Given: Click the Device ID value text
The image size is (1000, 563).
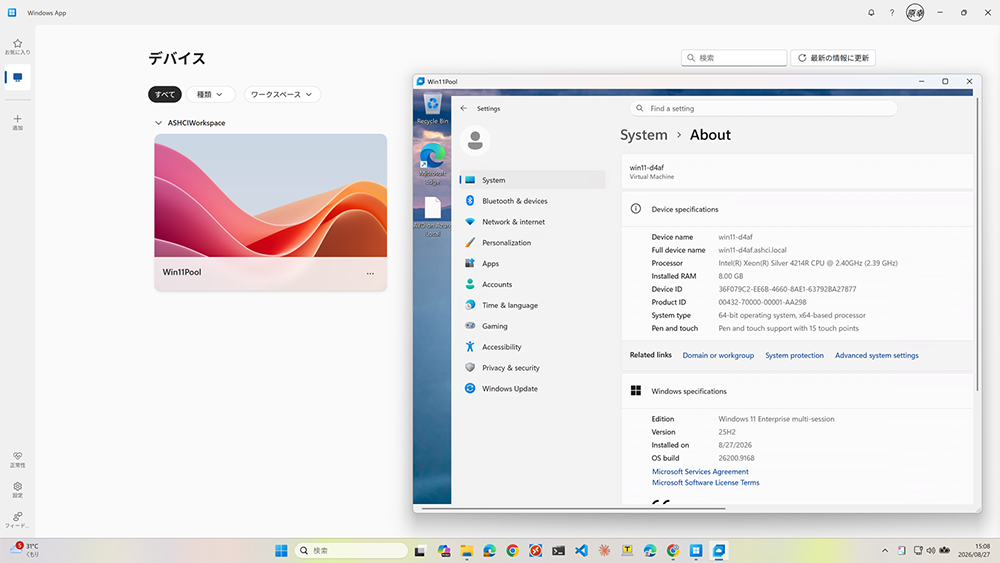Looking at the screenshot, I should pyautogui.click(x=787, y=289).
